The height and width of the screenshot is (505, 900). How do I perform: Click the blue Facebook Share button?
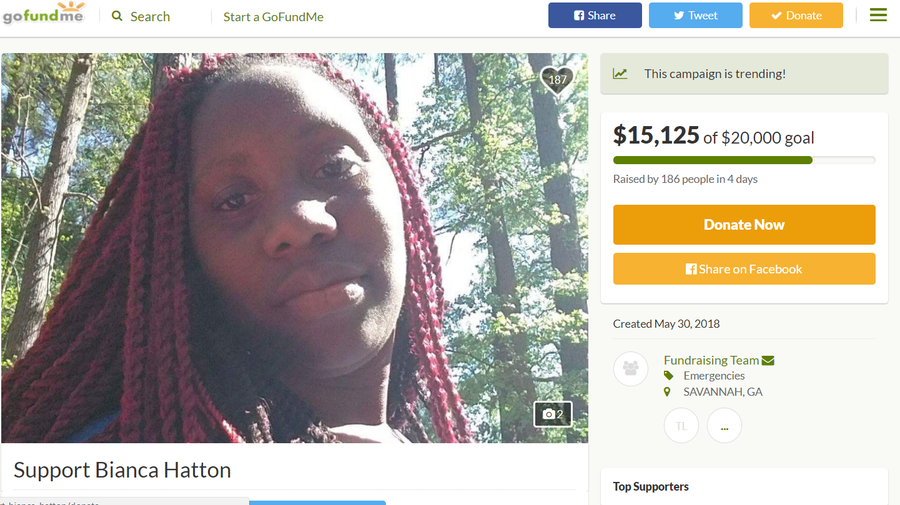(x=595, y=15)
